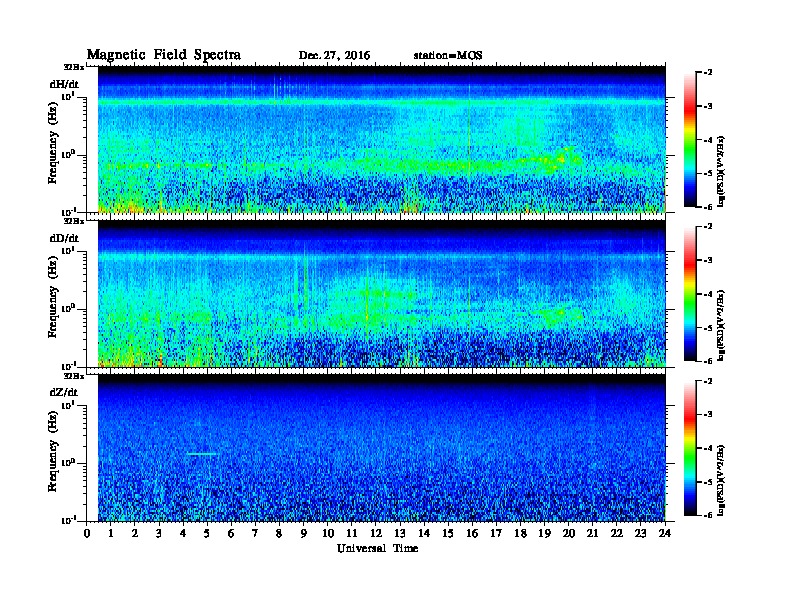Click hour tick label "24" on time axis
The image size is (792, 612).
(665, 533)
